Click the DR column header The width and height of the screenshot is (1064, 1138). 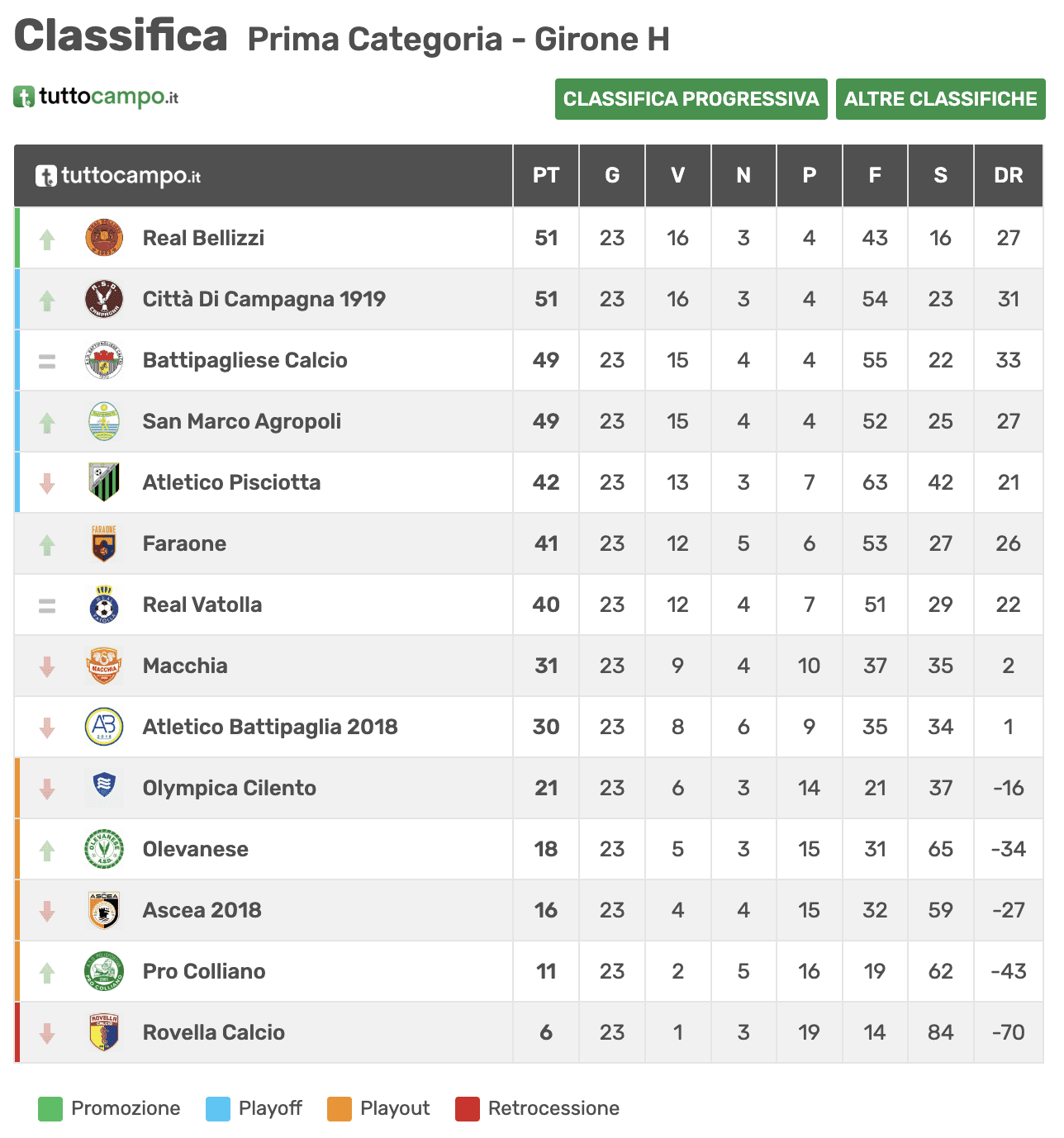click(x=1008, y=175)
